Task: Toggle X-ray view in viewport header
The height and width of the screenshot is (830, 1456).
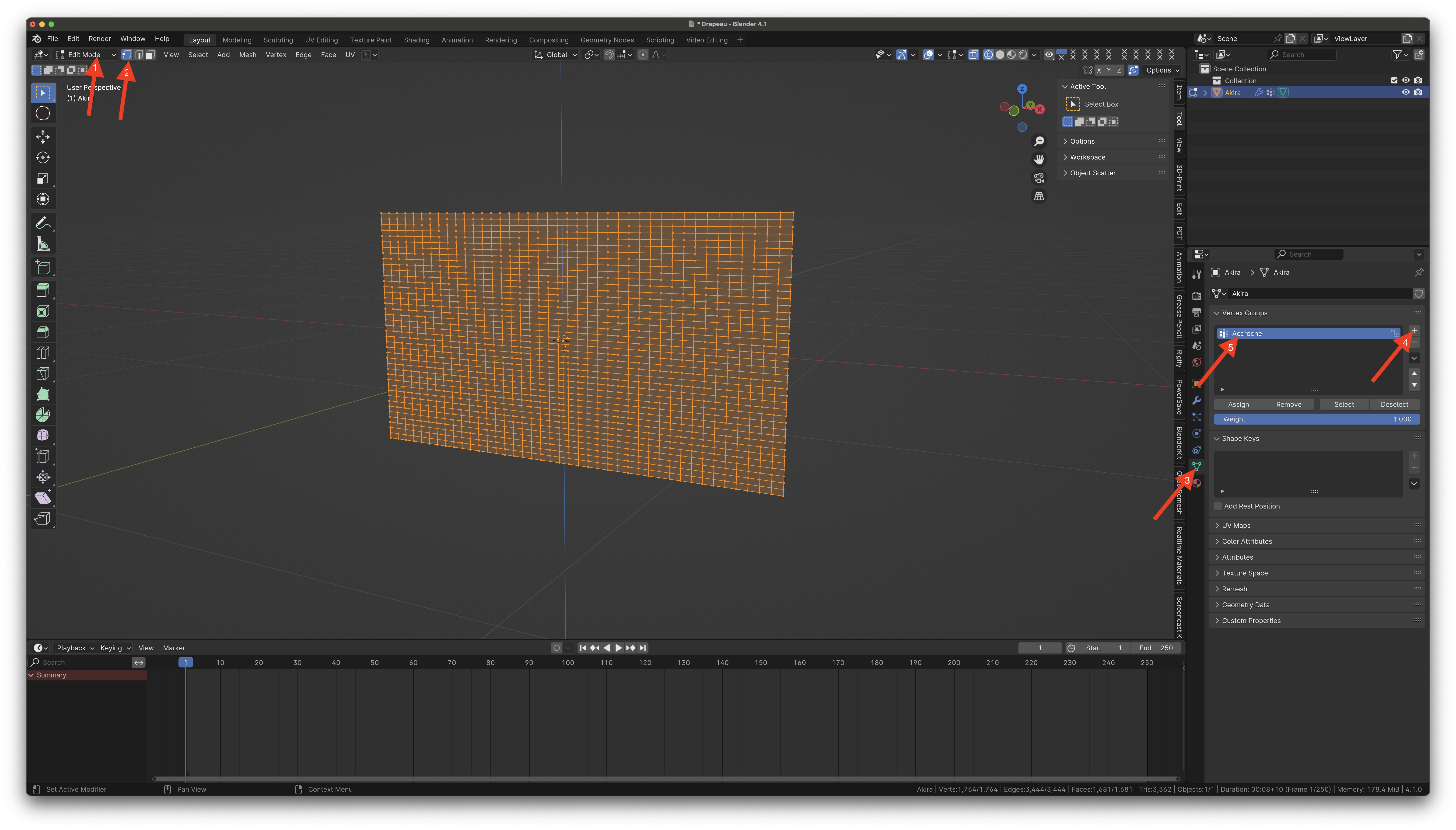Action: [x=974, y=55]
